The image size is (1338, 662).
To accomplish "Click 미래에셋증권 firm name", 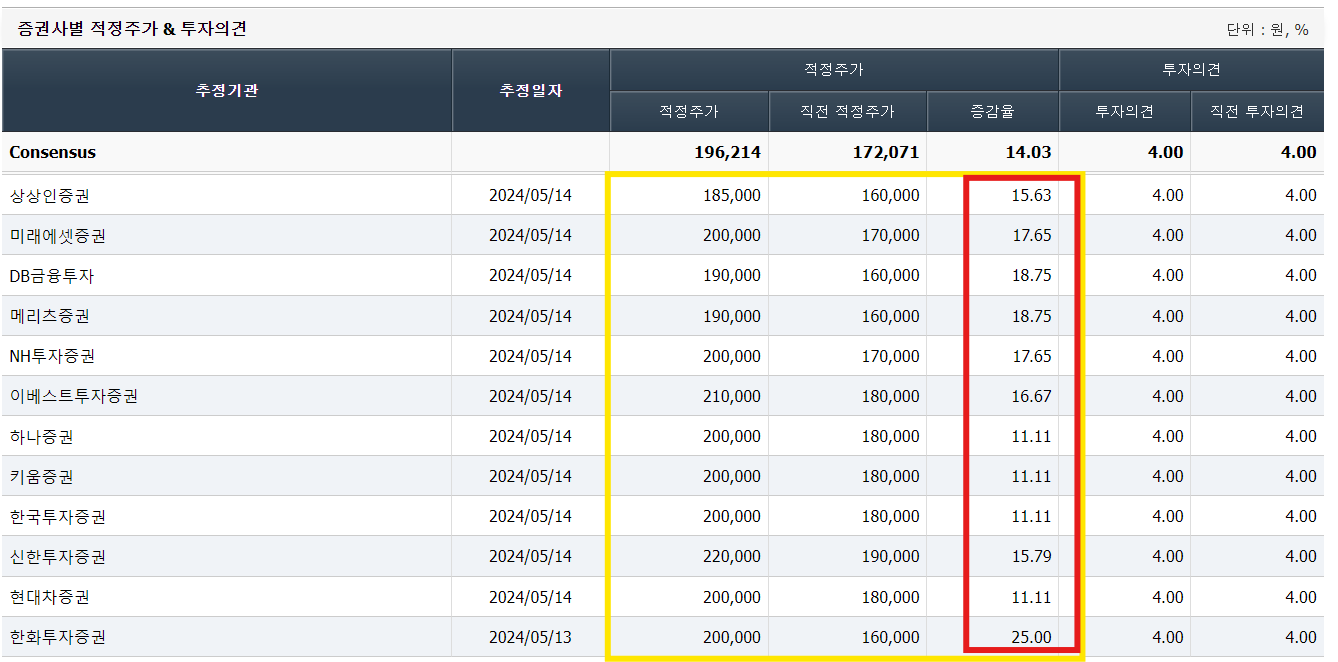I will [58, 236].
